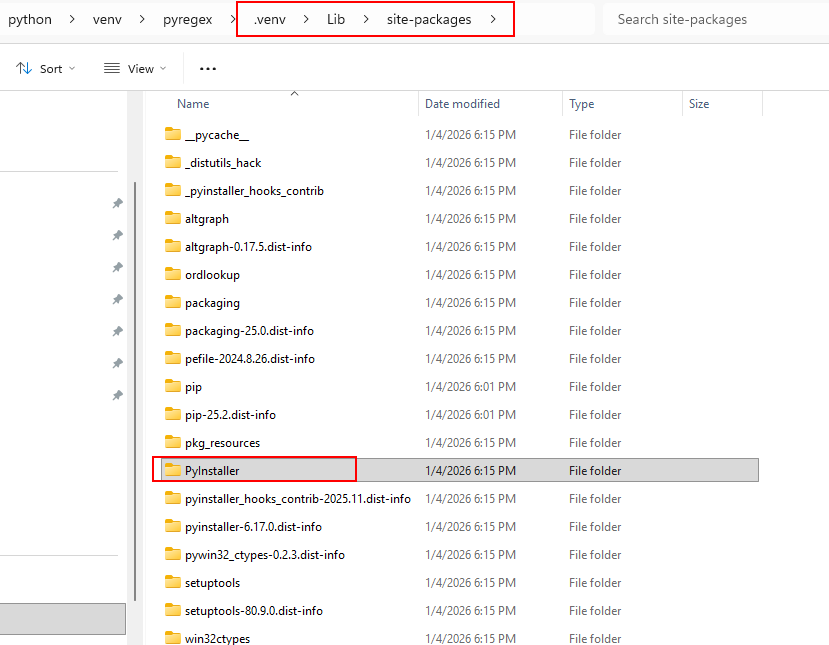Sort files by Date modified column
Image resolution: width=829 pixels, height=645 pixels.
coord(462,104)
